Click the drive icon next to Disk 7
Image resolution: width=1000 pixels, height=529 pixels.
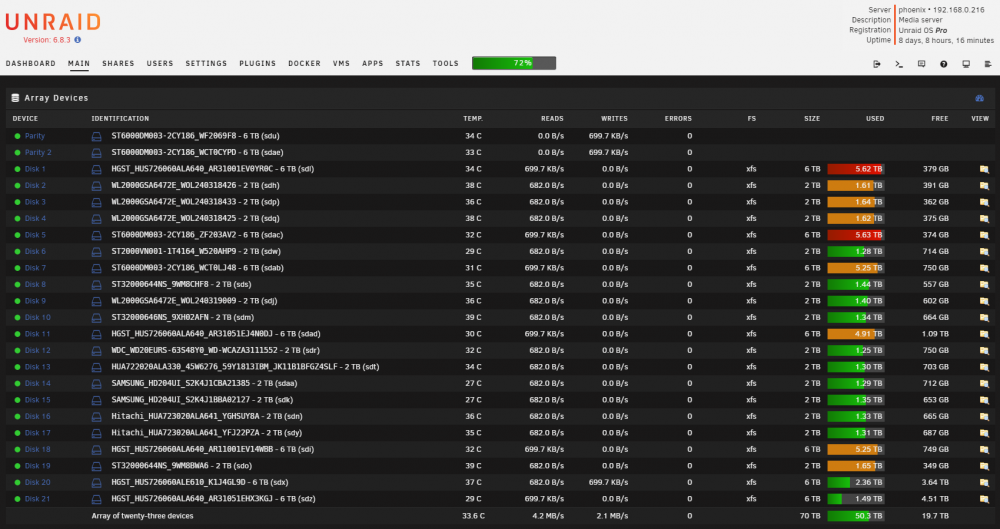(x=96, y=268)
